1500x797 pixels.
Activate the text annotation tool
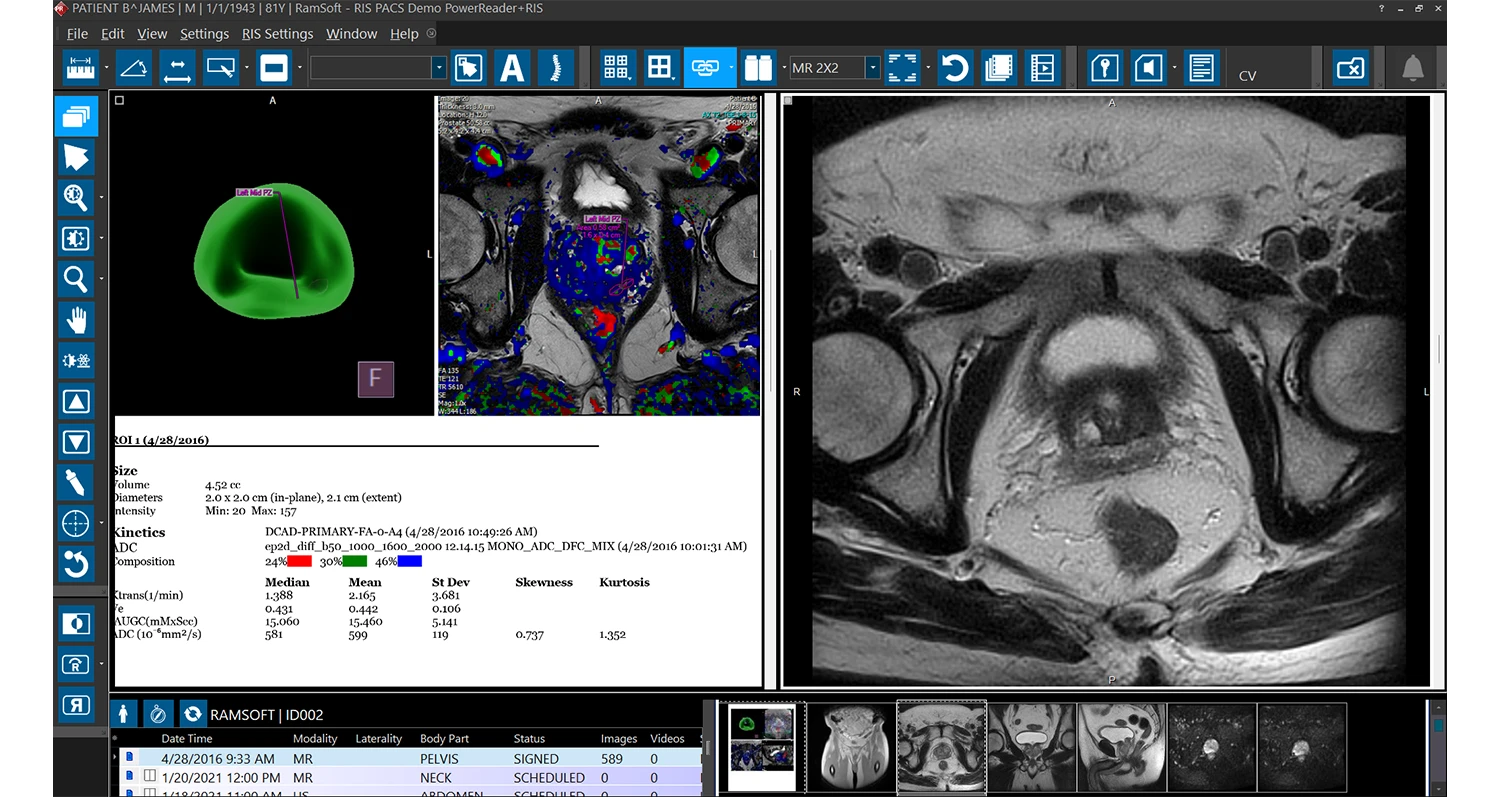[x=512, y=68]
